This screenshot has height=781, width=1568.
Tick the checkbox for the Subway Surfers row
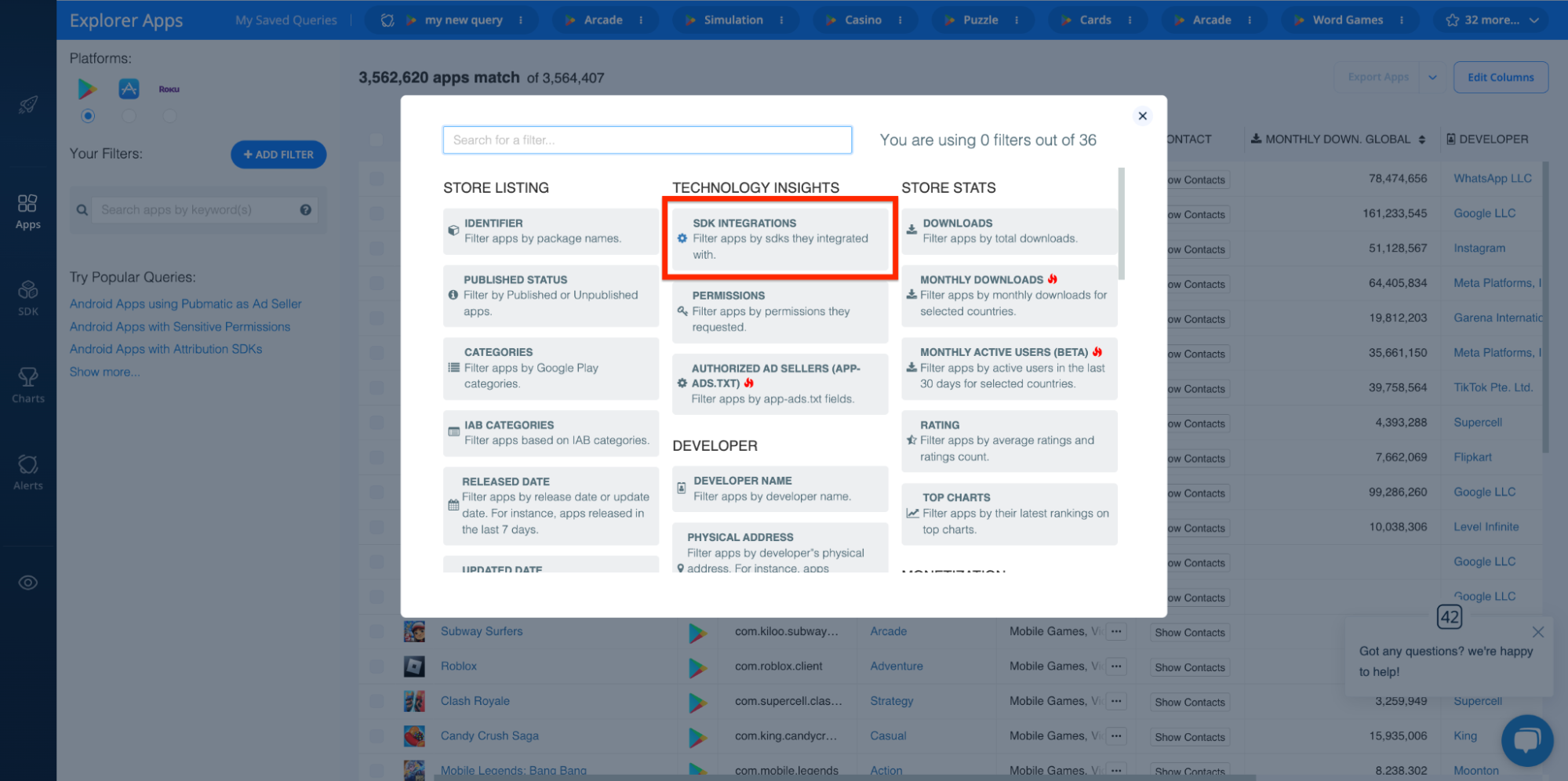click(377, 632)
